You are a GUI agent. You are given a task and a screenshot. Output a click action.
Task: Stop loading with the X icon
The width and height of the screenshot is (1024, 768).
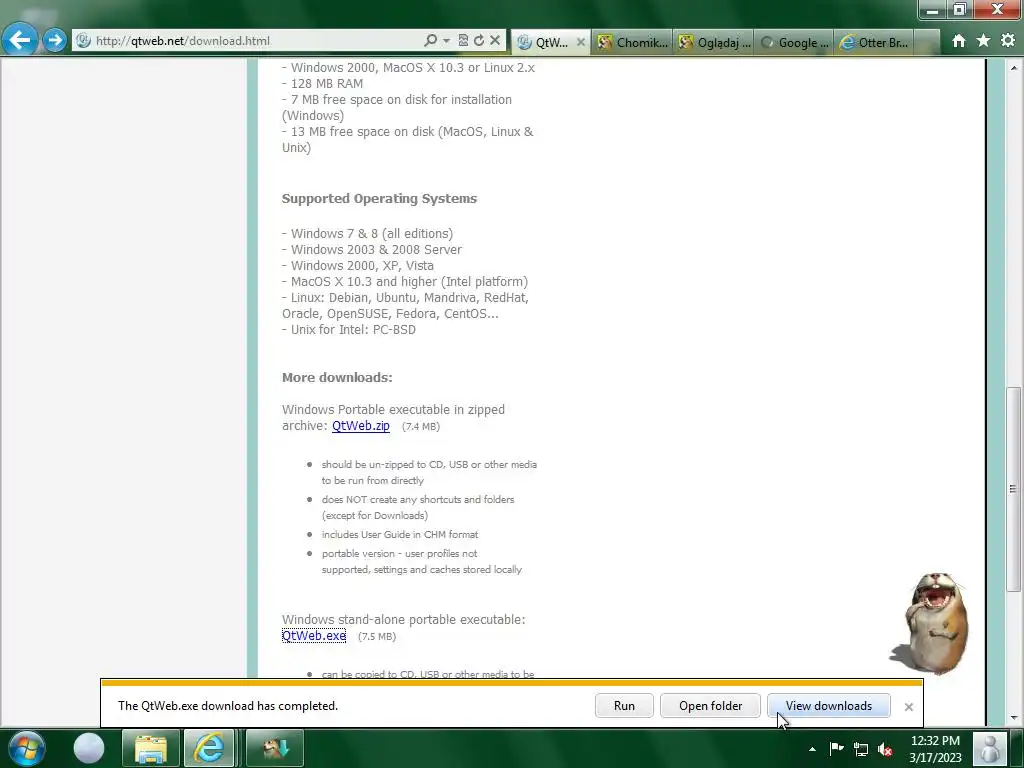click(x=495, y=40)
